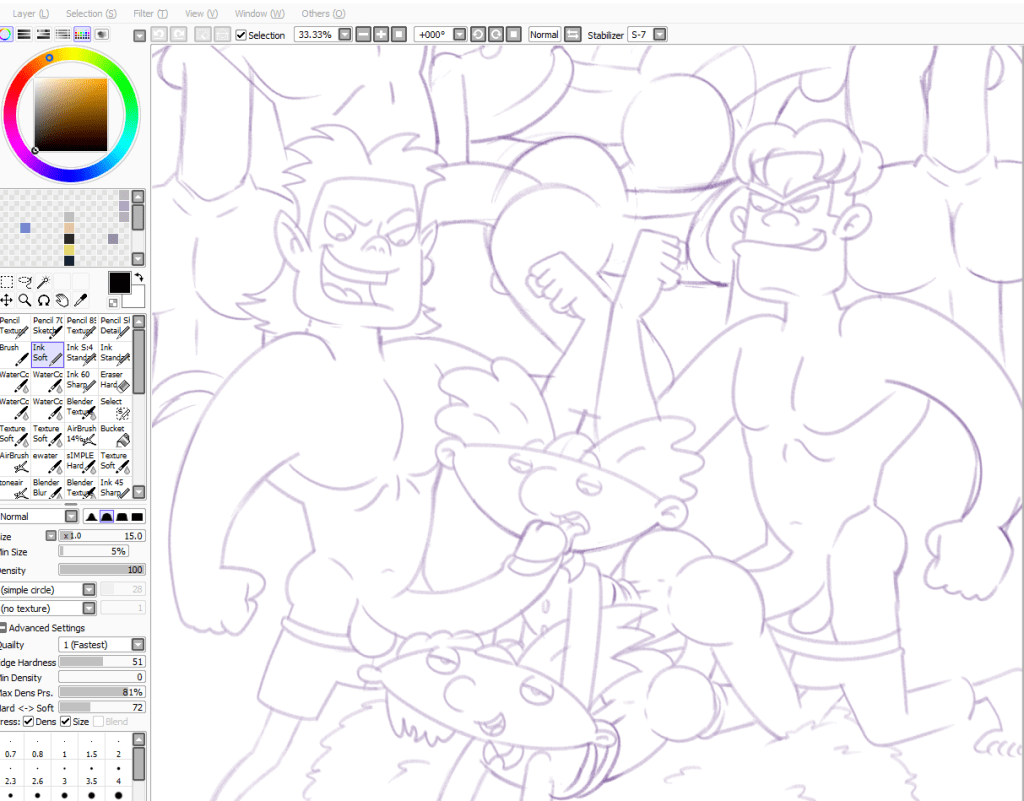Expand the Quality 1 (Fastest) dropdown

point(137,645)
